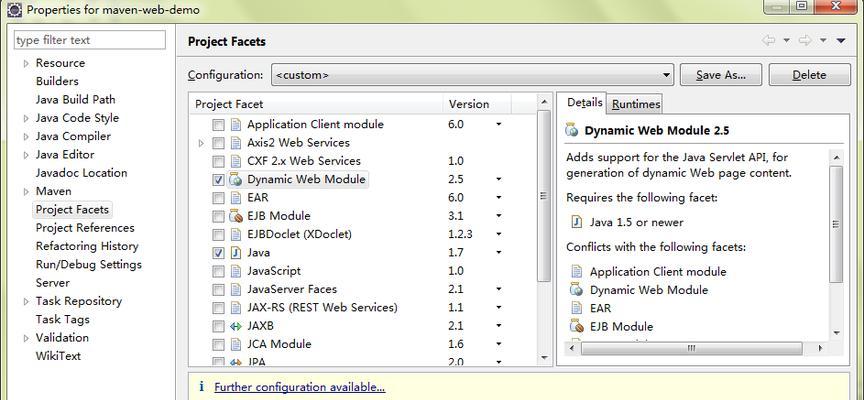This screenshot has height=400, width=864.
Task: Expand the Axis2 Web Services tree node
Action: pyautogui.click(x=201, y=143)
